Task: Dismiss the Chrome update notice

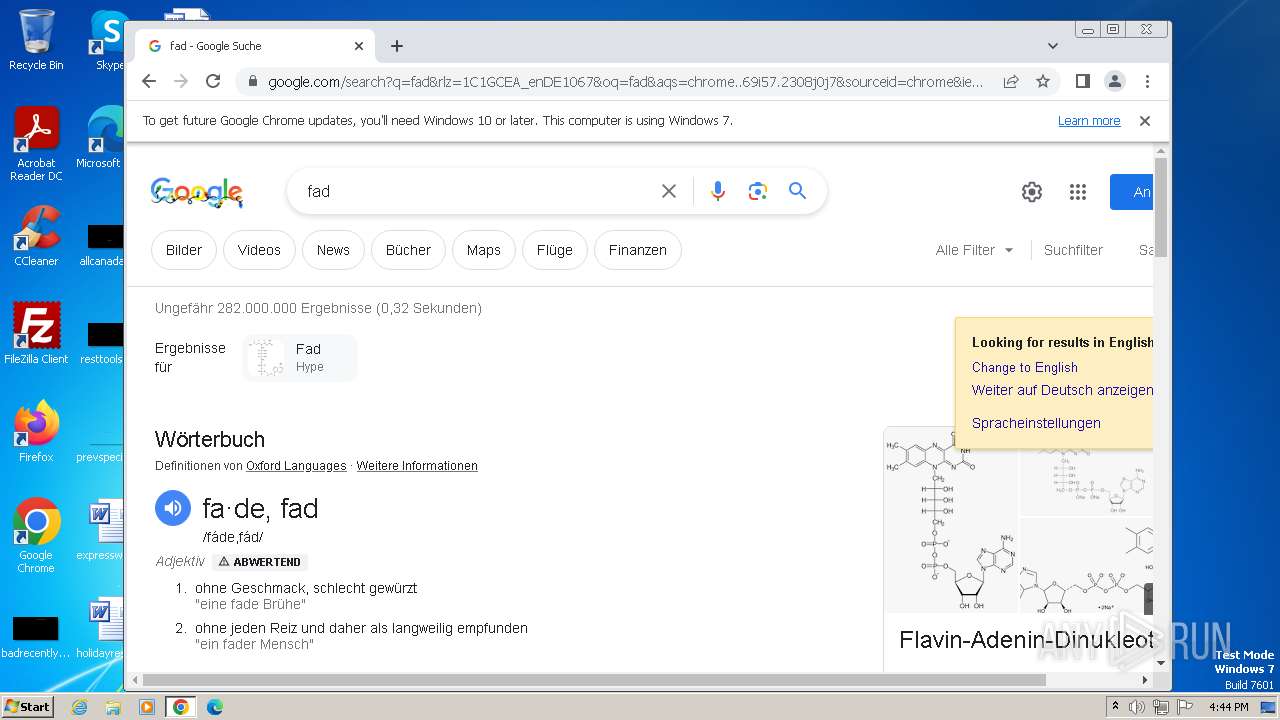Action: 1145,120
